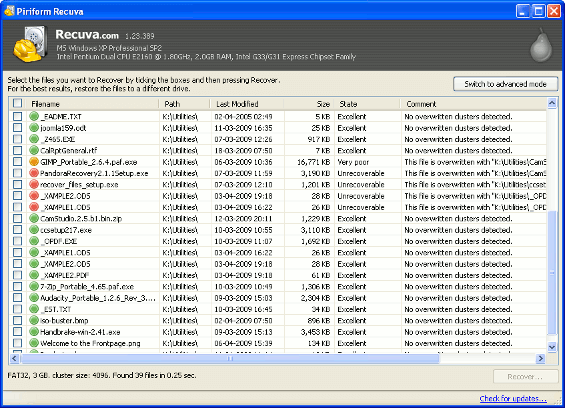Click the green status icon for 7-Zip_Portable_4.65.paf.exe
The image size is (565, 408).
pos(34,287)
